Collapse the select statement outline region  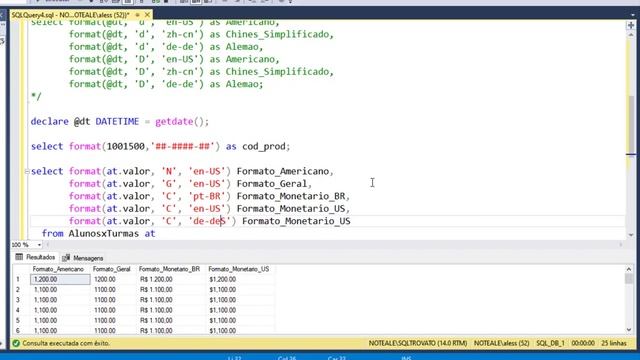point(27,171)
